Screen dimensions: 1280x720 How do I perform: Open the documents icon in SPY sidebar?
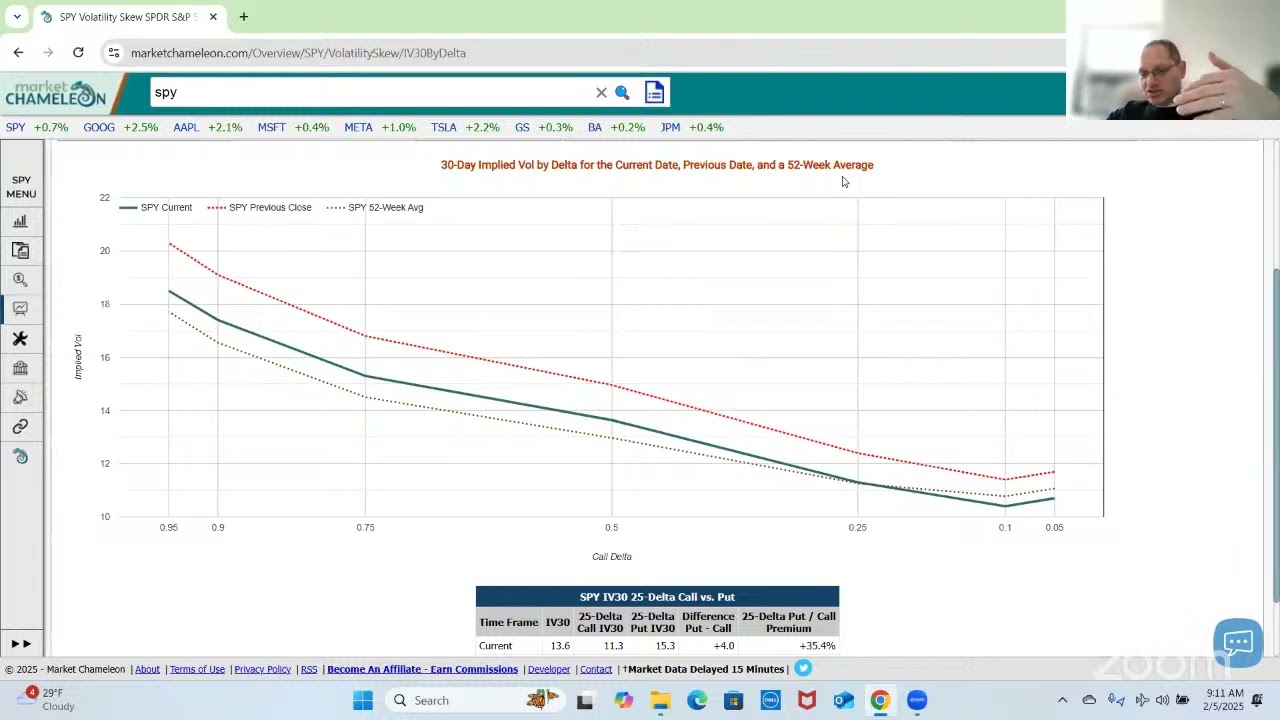point(20,250)
